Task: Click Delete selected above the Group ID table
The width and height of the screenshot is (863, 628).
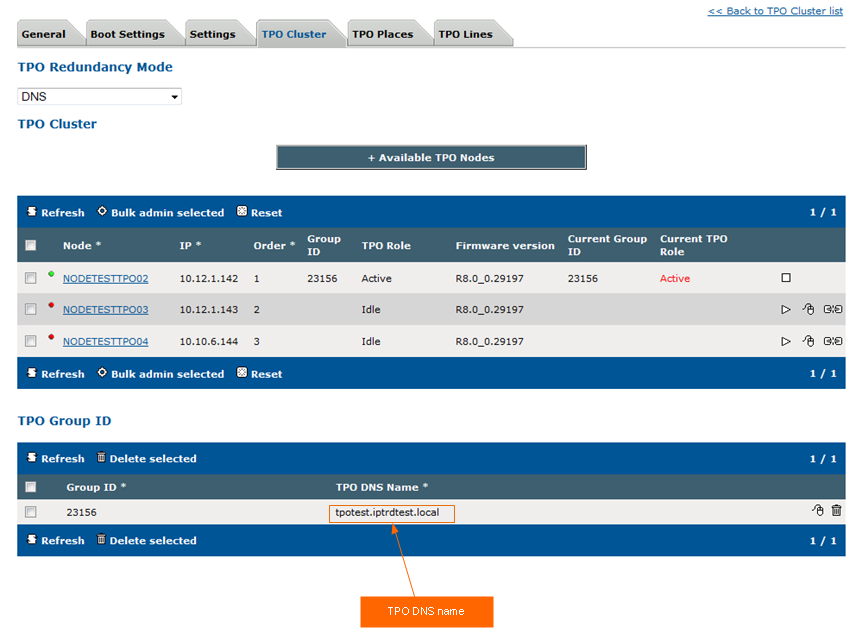Action: tap(147, 458)
